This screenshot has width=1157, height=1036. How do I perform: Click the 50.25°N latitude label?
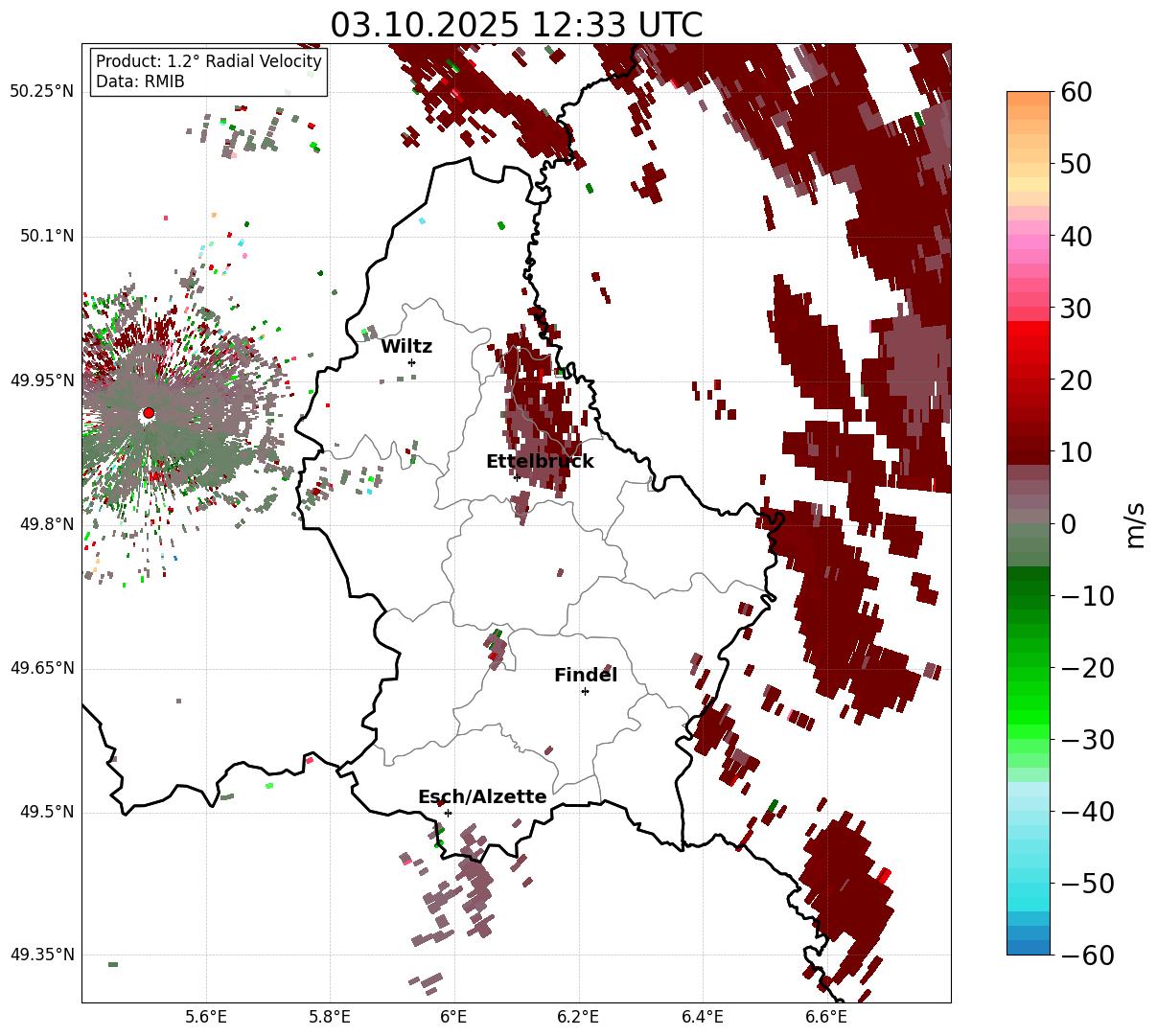pyautogui.click(x=41, y=92)
